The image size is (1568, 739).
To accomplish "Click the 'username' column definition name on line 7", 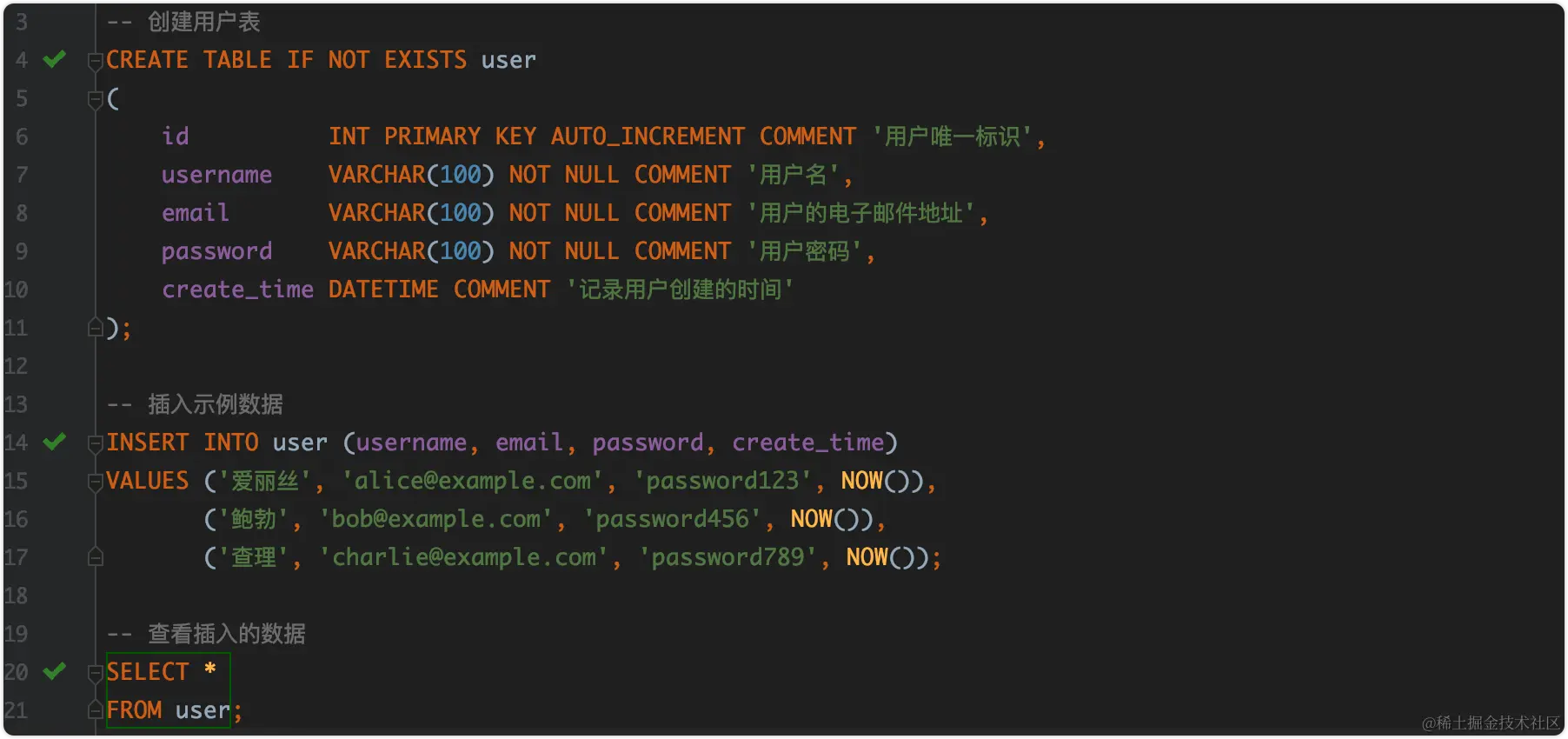I will (x=217, y=175).
